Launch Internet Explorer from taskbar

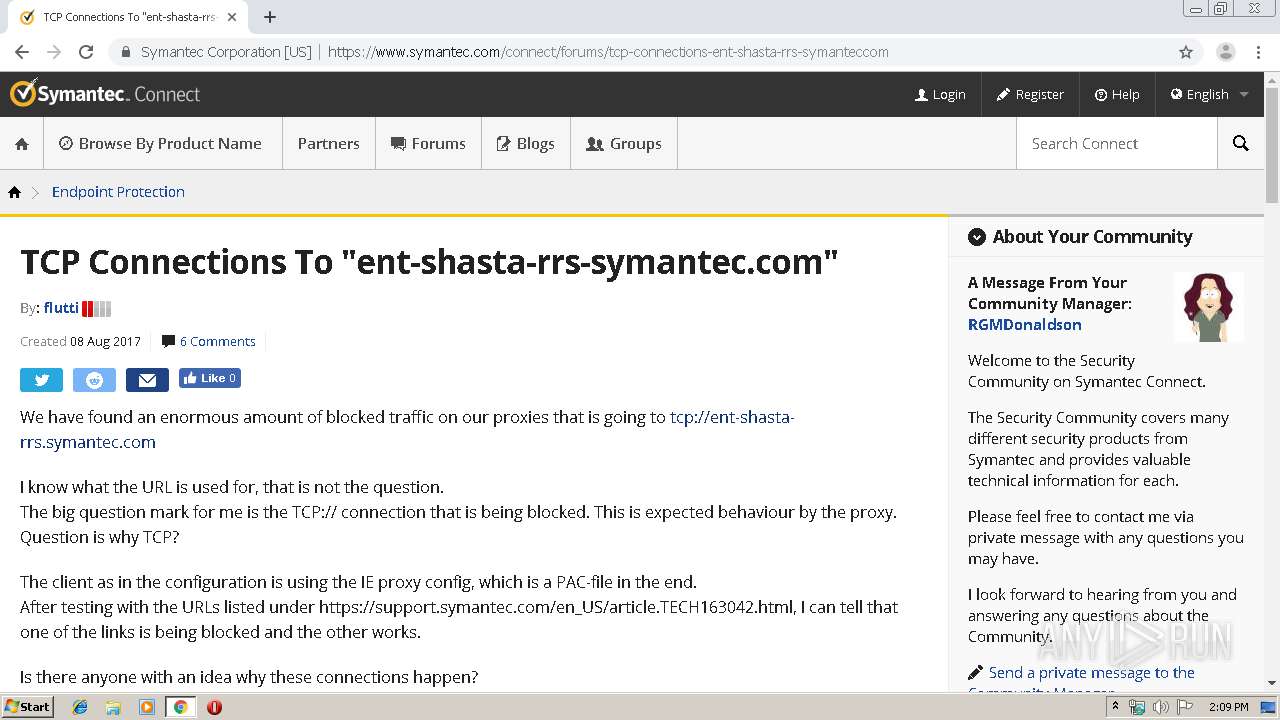[80, 707]
